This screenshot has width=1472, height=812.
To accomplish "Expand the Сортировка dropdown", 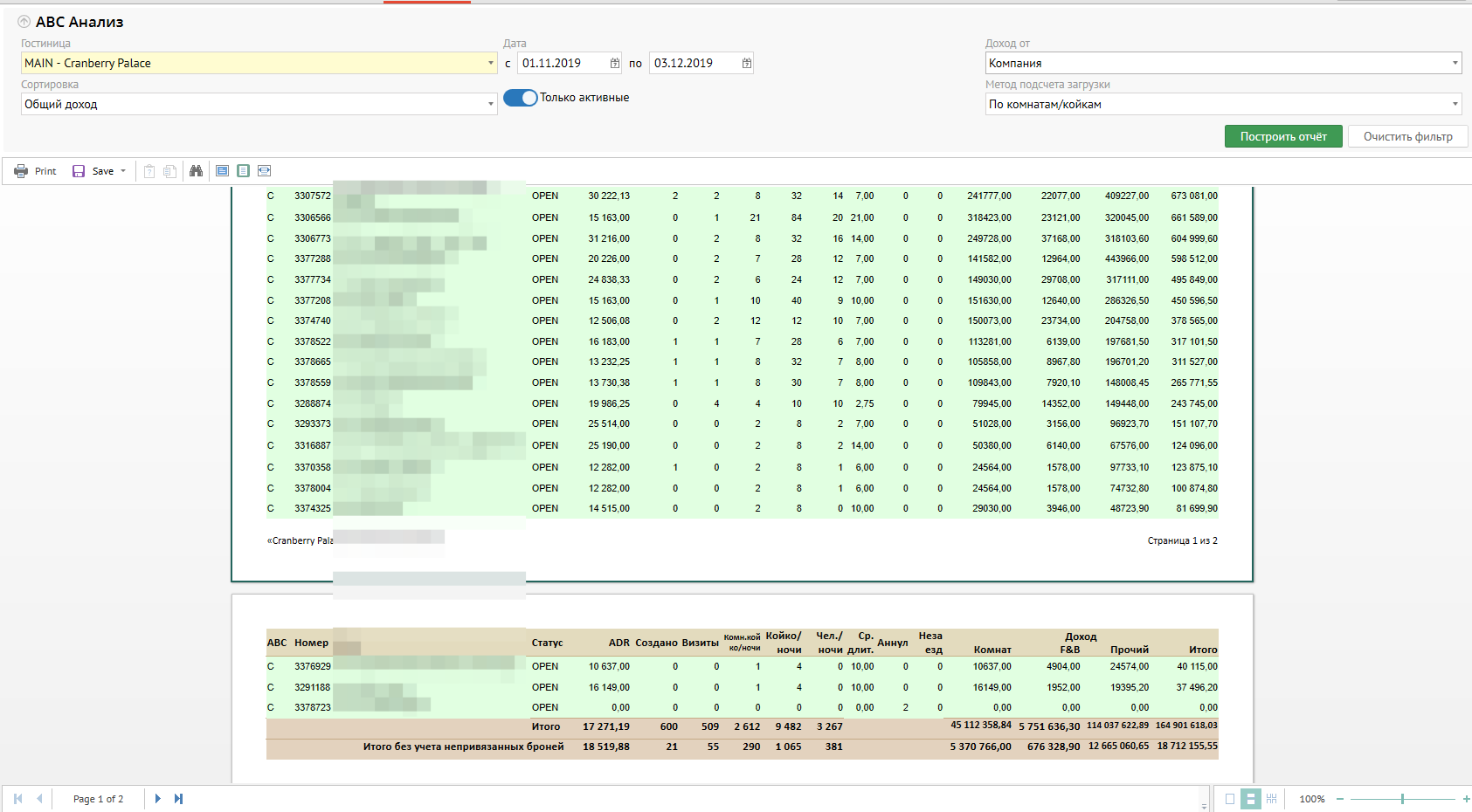I will (490, 104).
